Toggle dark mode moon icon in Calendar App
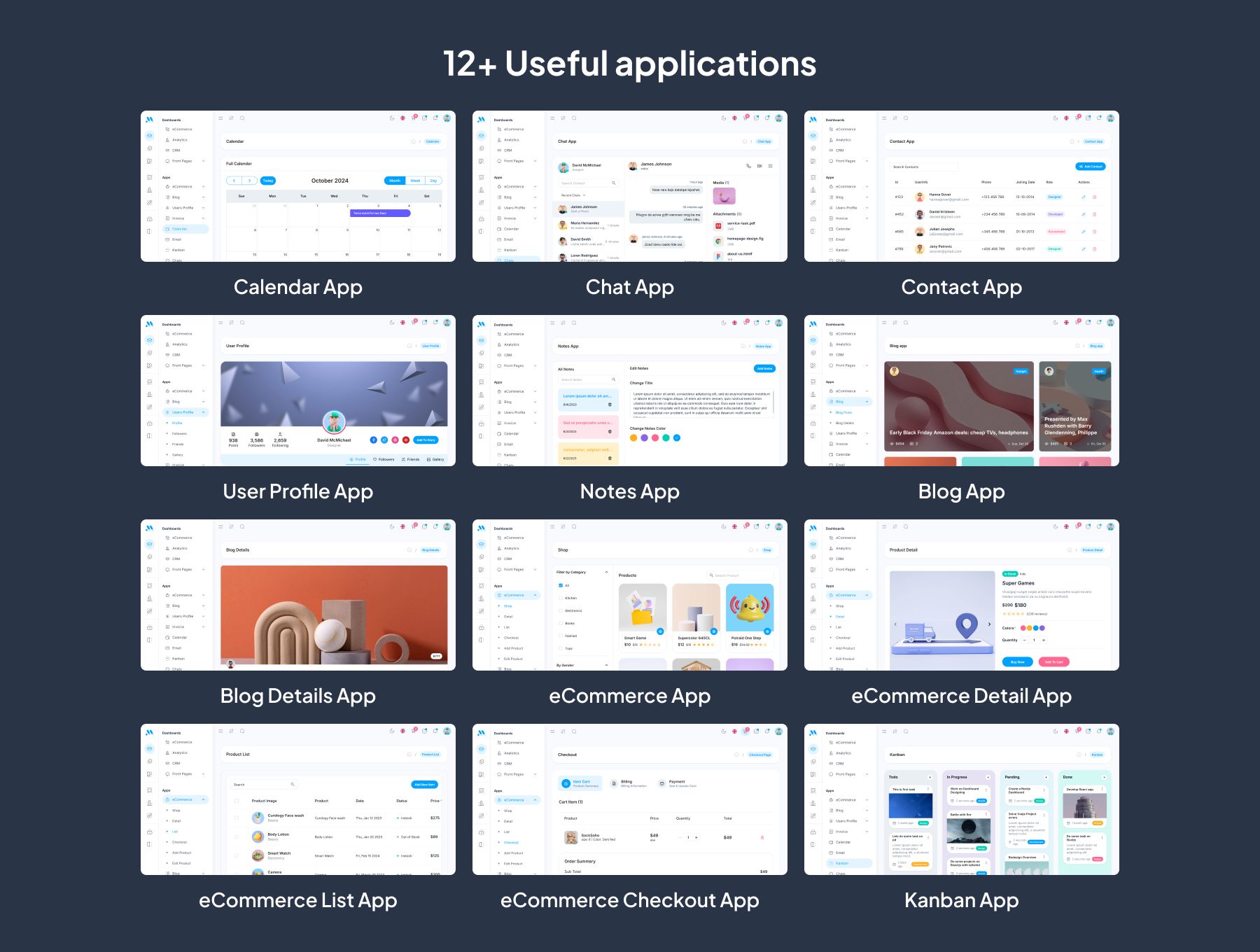1260x952 pixels. (392, 118)
